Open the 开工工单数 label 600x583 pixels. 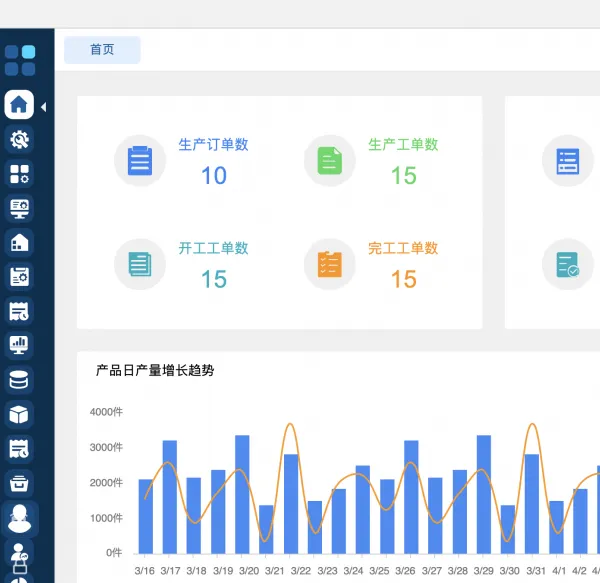(x=214, y=248)
